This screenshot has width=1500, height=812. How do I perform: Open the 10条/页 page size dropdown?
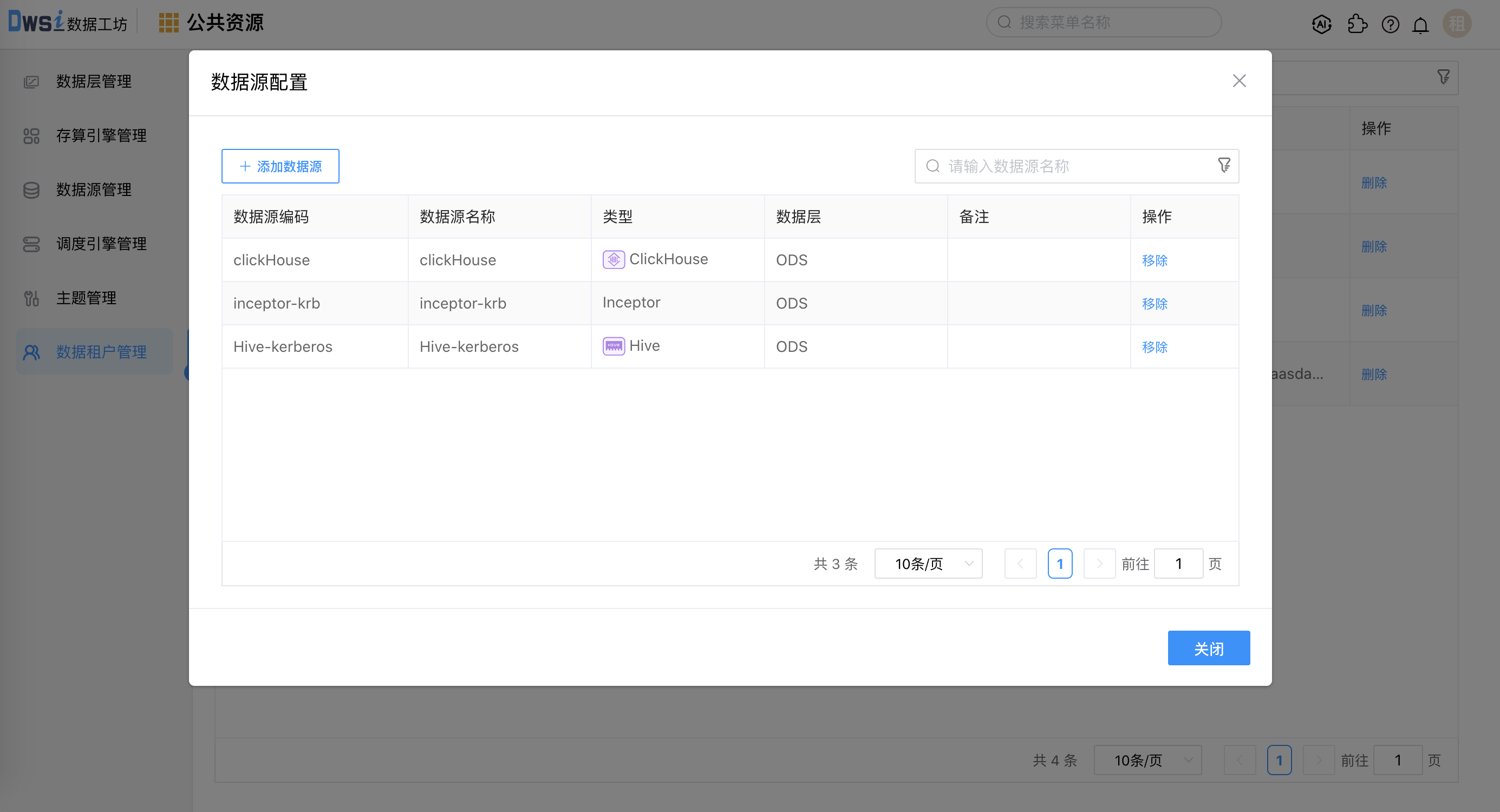pos(928,563)
